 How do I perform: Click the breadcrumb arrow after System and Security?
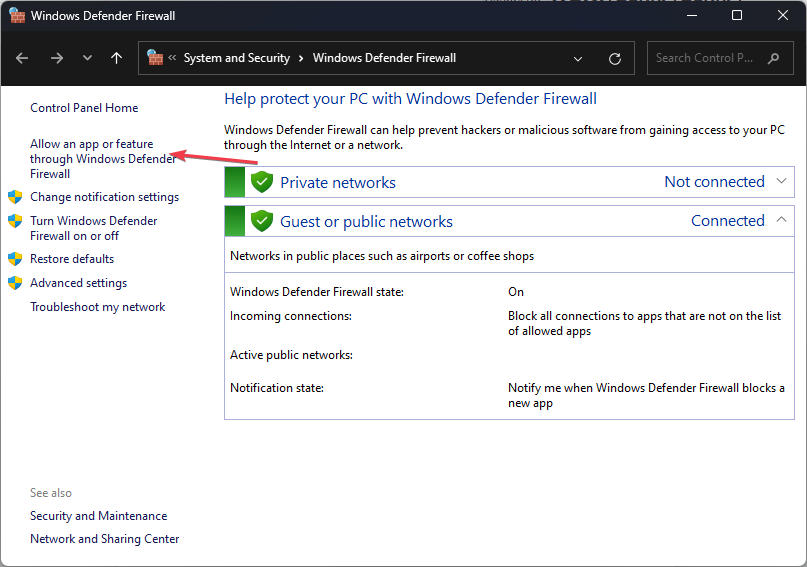302,58
